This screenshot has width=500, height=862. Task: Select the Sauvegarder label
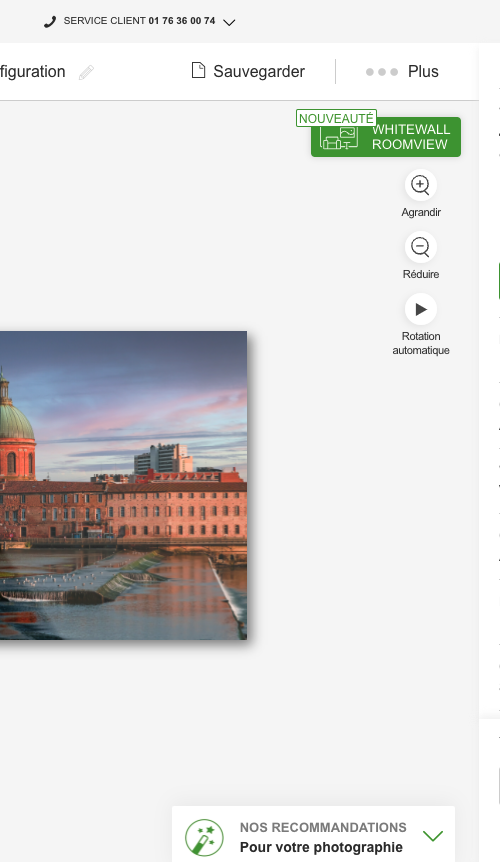259,71
